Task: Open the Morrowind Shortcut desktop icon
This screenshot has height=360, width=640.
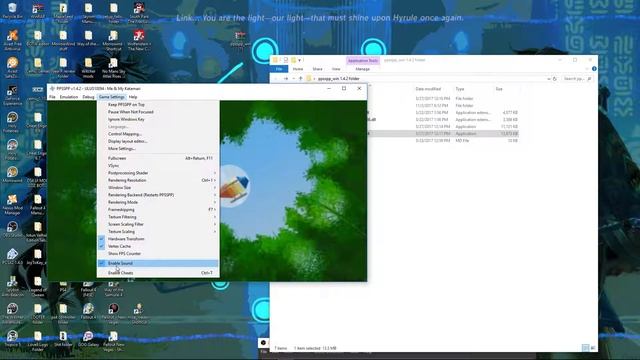Action: [x=113, y=40]
